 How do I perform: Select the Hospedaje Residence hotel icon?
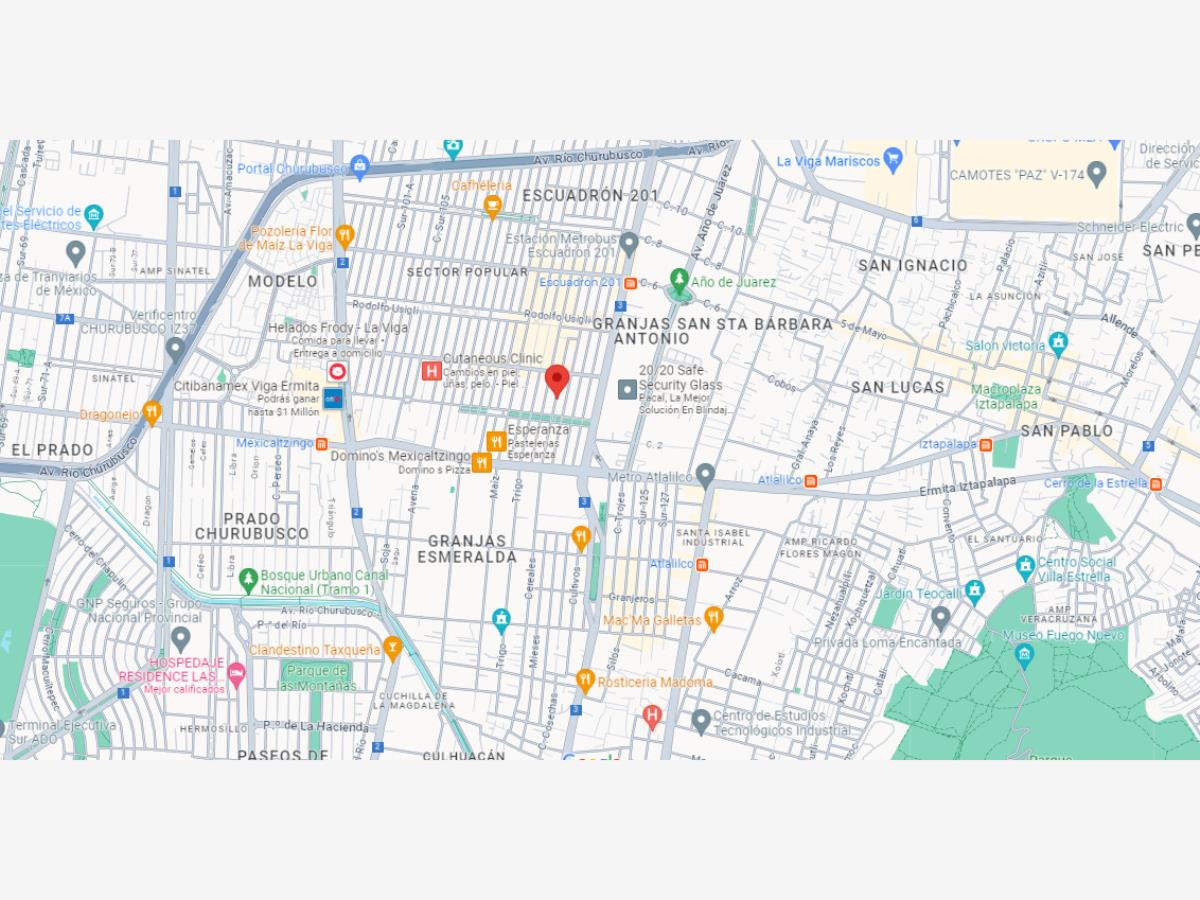click(236, 674)
